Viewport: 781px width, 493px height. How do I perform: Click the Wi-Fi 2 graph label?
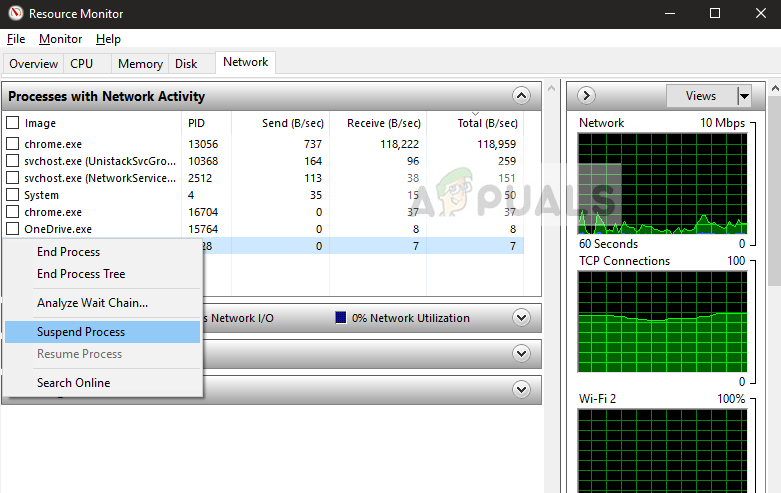[x=597, y=398]
